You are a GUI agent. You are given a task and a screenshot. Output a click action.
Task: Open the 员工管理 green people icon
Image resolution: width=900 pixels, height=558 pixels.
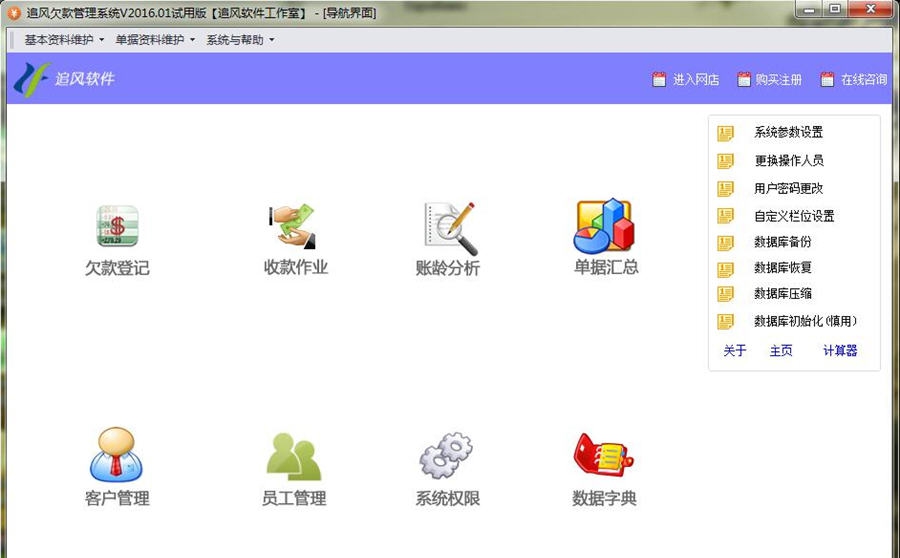pyautogui.click(x=294, y=457)
